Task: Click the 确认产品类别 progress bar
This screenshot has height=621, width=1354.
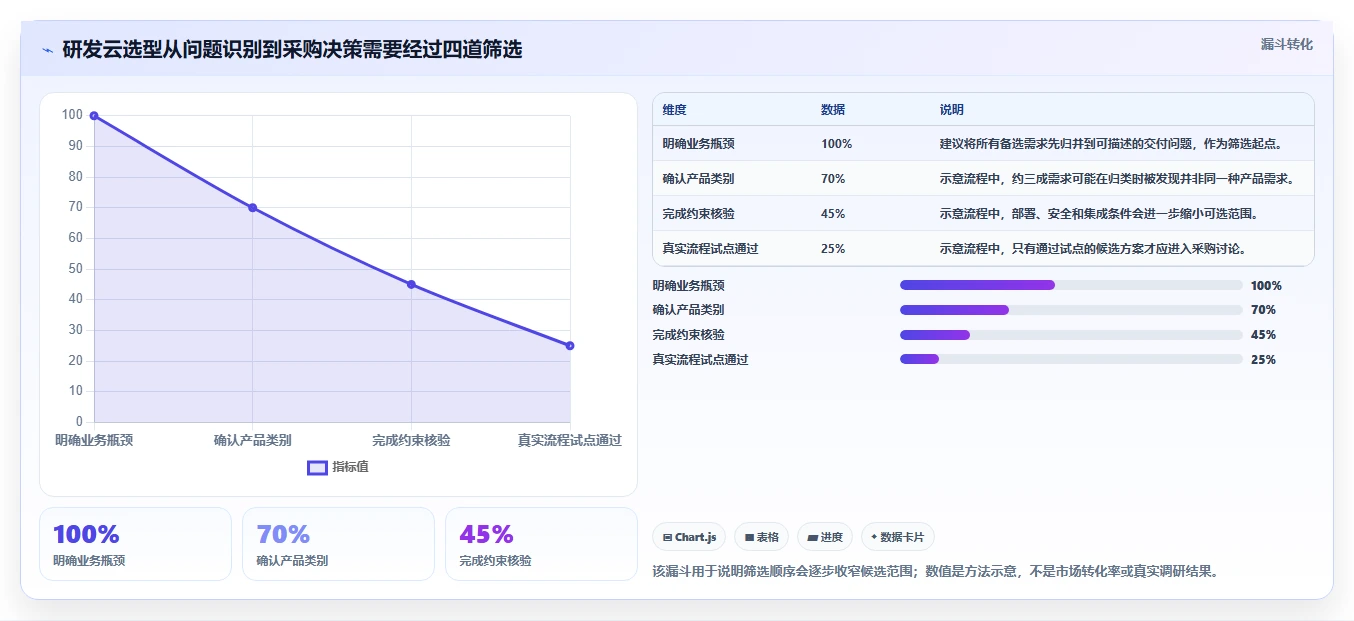Action: click(1071, 310)
